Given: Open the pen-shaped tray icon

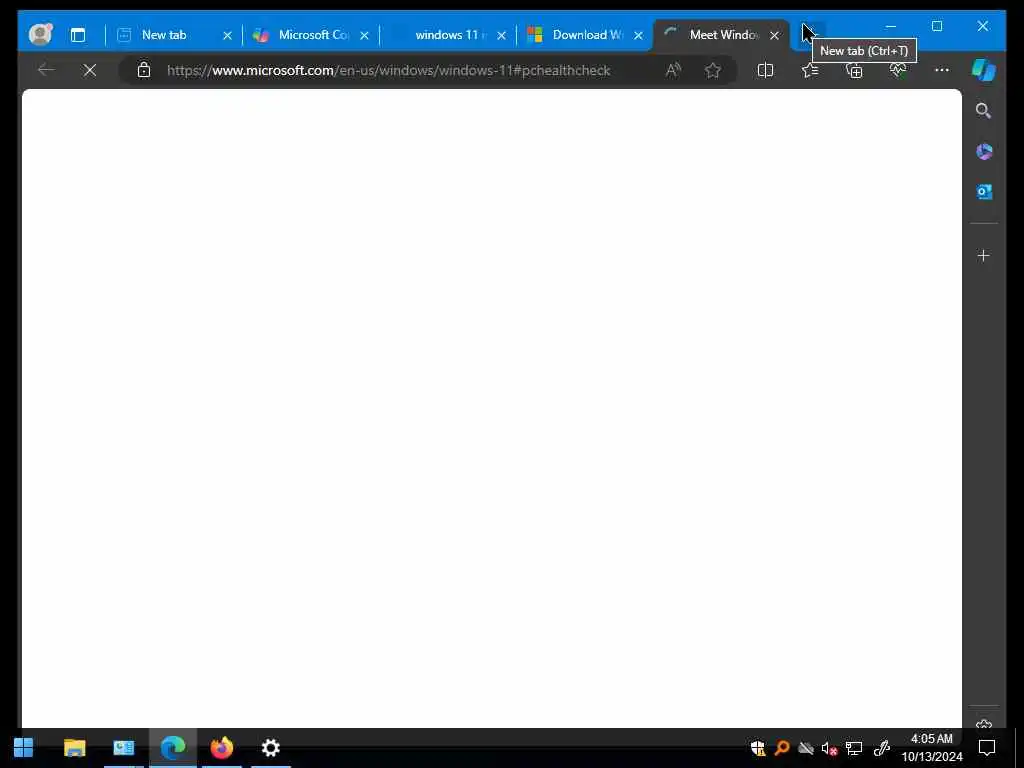Looking at the screenshot, I should pyautogui.click(x=882, y=748).
